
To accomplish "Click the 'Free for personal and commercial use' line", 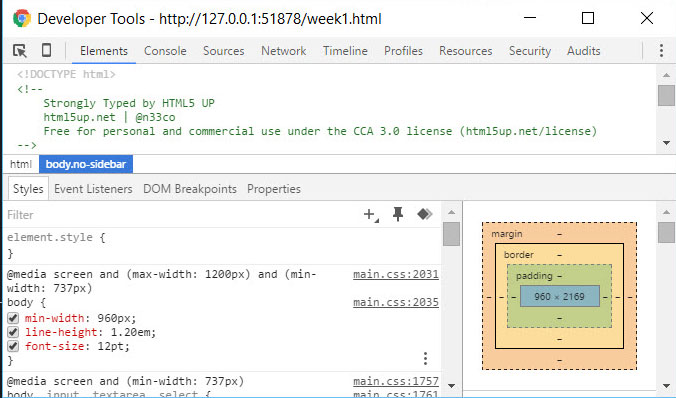I will pos(320,131).
